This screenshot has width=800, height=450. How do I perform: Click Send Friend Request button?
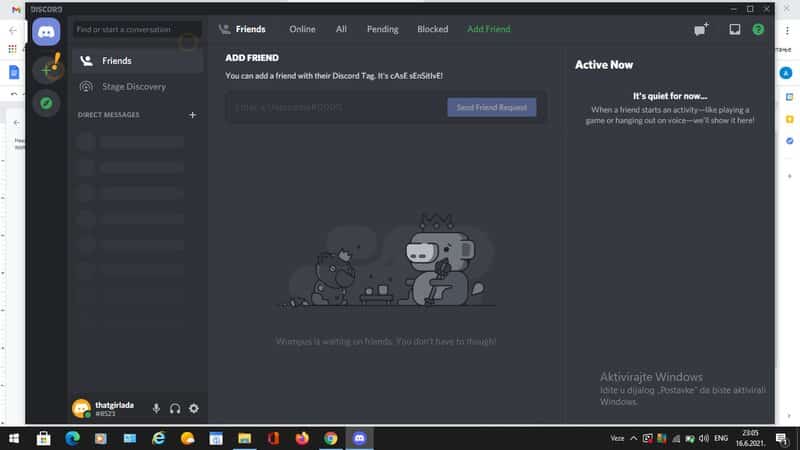pyautogui.click(x=492, y=107)
